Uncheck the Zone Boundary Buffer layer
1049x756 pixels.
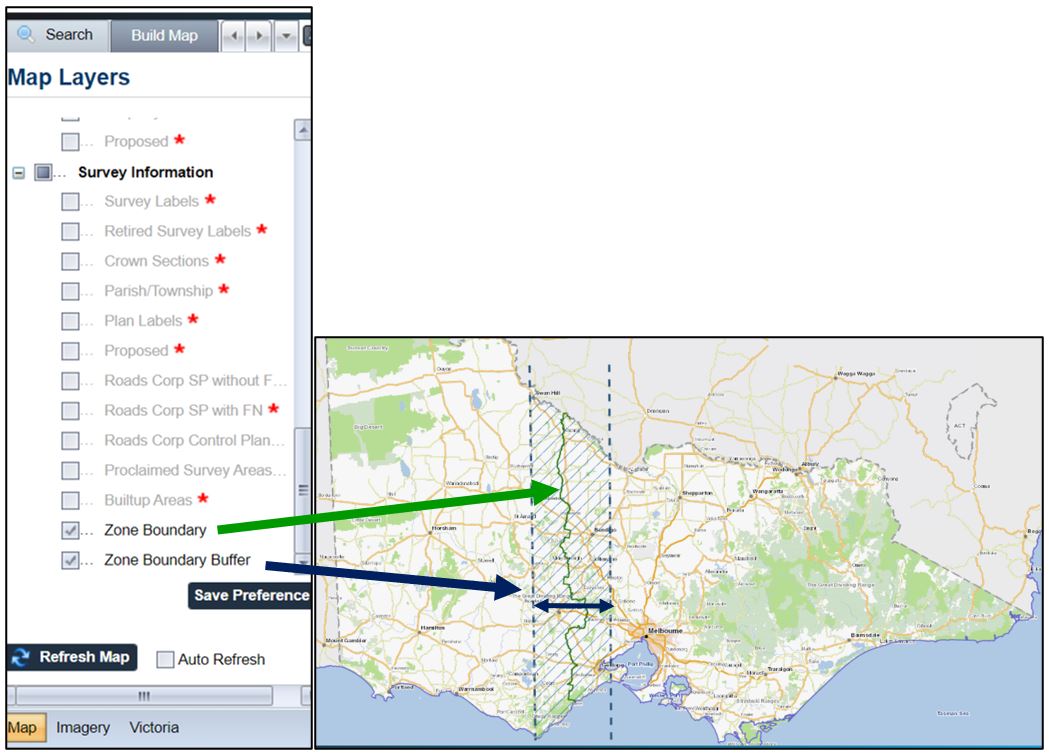(71, 560)
